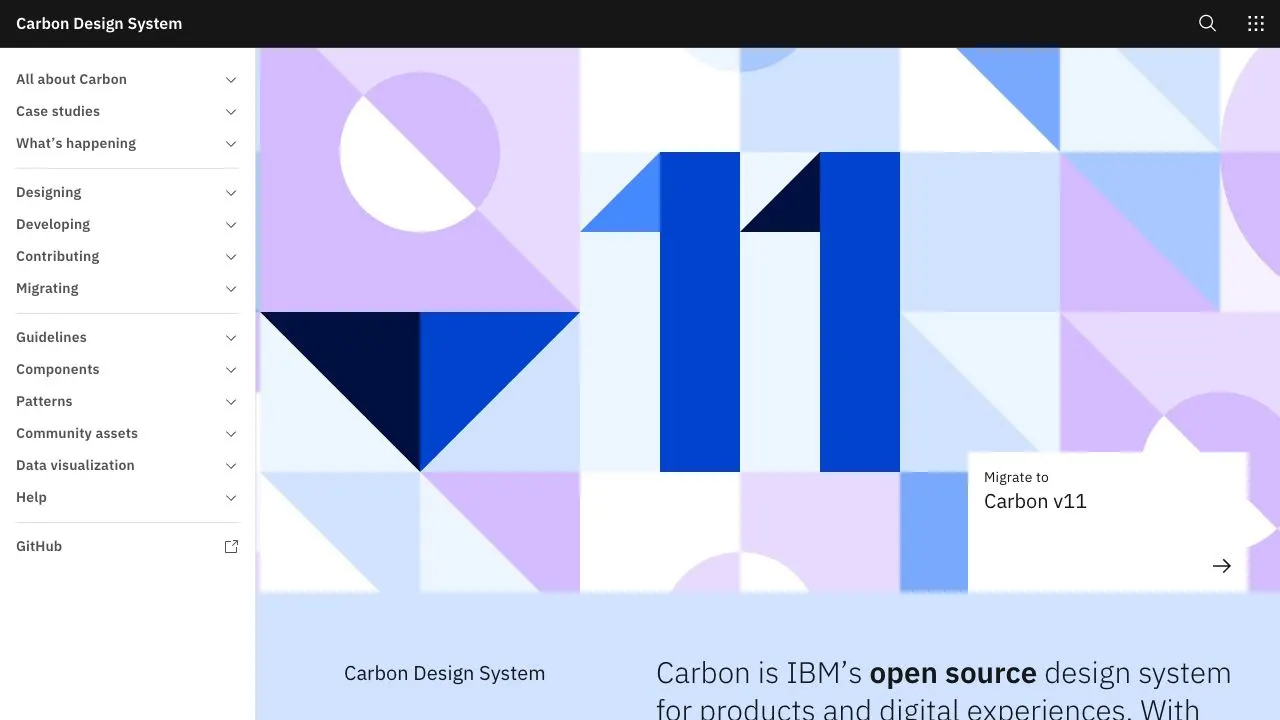Click the Carbon Design System header title

click(99, 24)
